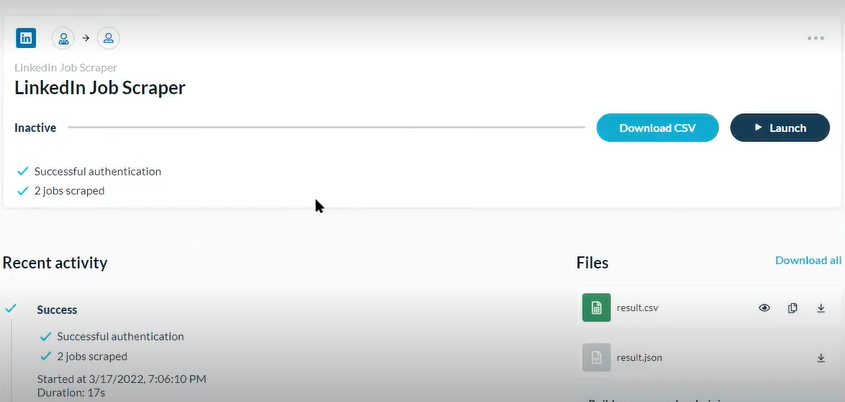Preview result.csv with the eye icon
The height and width of the screenshot is (402, 845).
[764, 308]
